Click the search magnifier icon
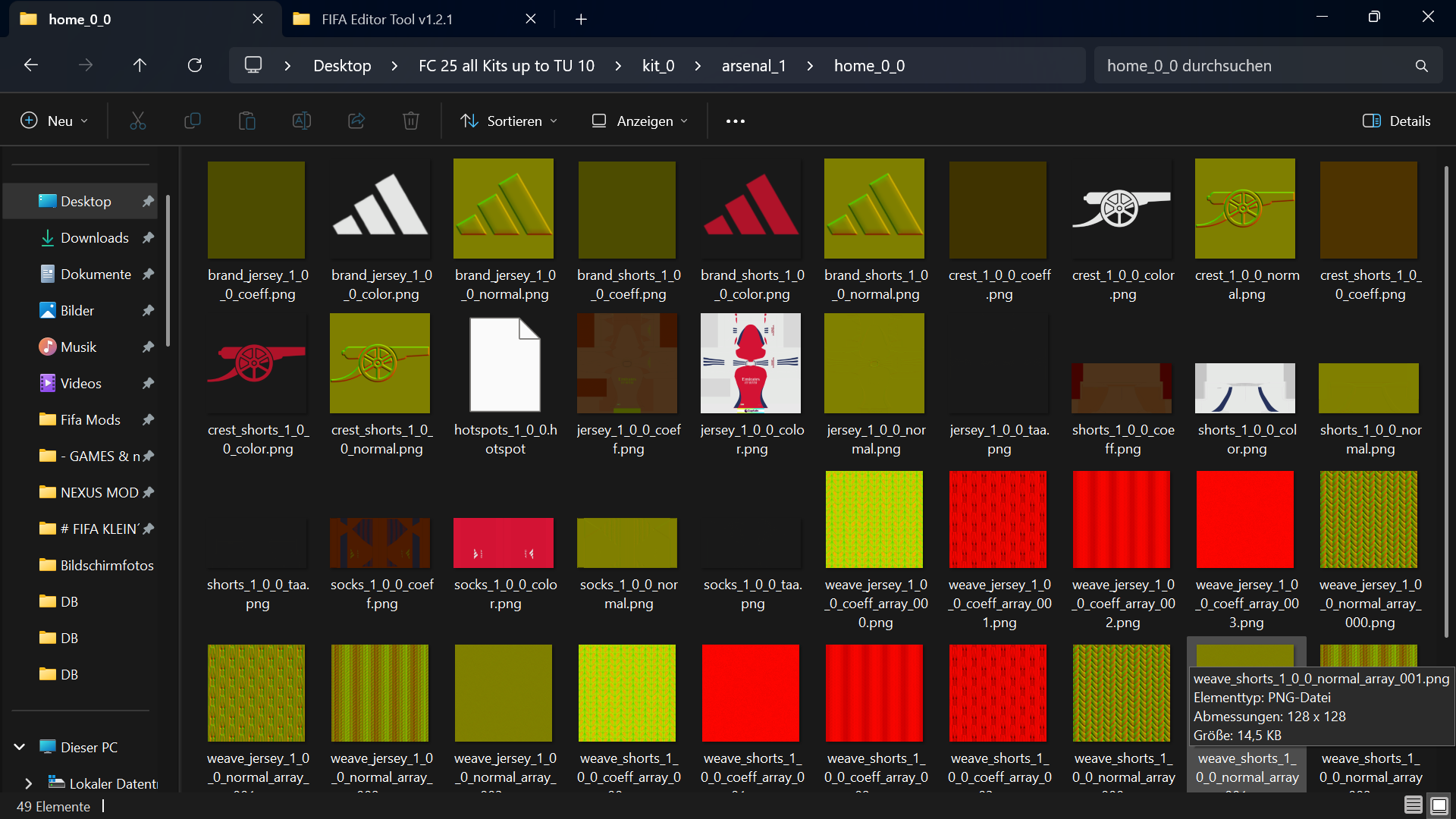Viewport: 1456px width, 819px height. tap(1422, 66)
